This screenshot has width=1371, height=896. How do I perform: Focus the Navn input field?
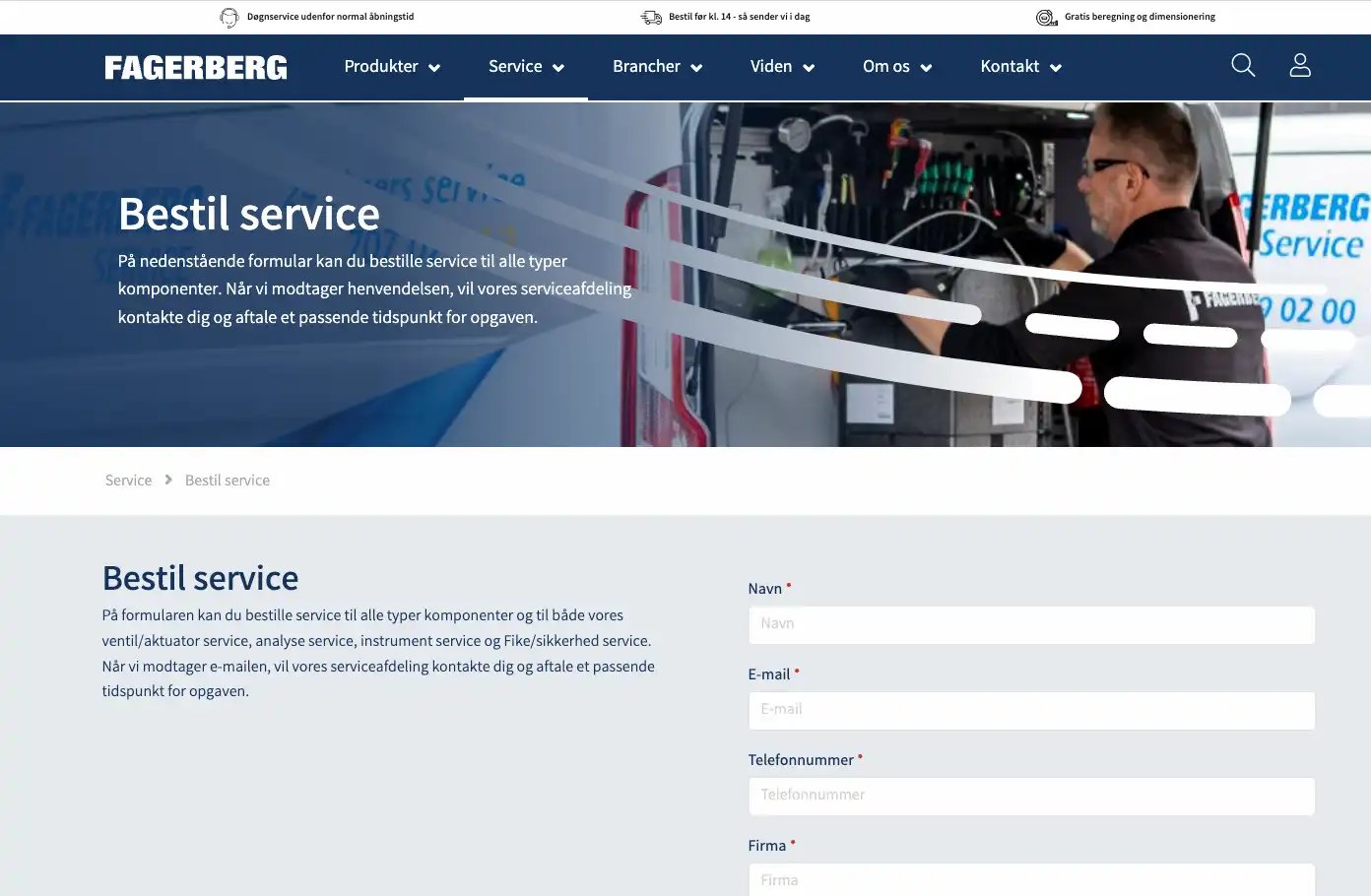(1031, 625)
